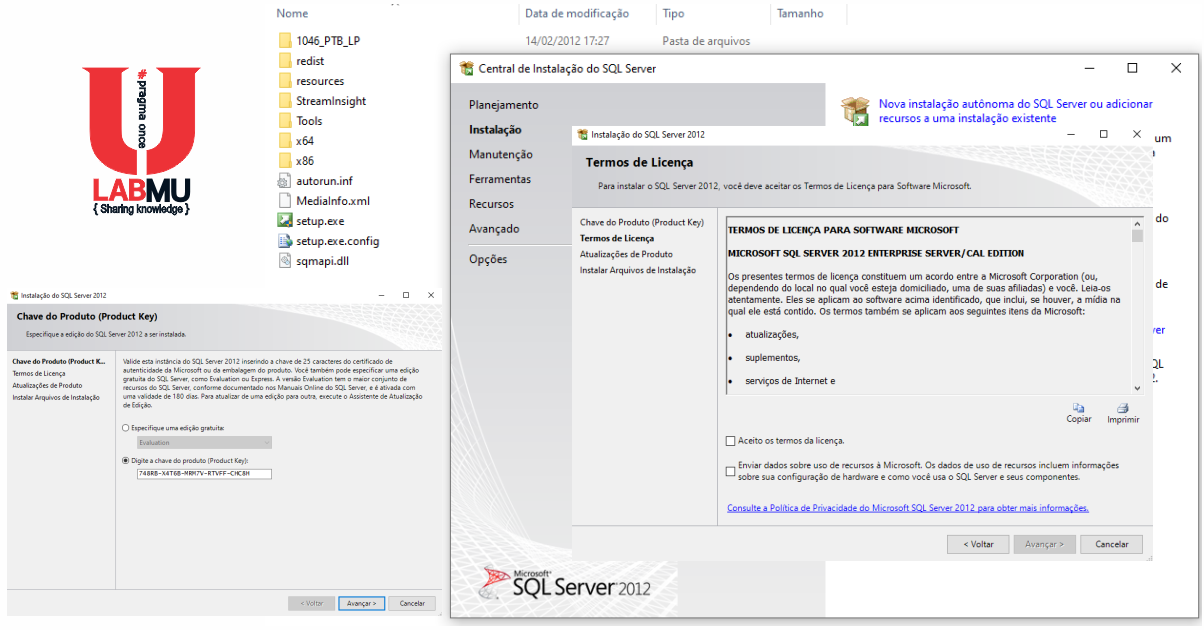This screenshot has height=630, width=1204.
Task: Click Avançar in Product Key window
Action: tap(361, 603)
